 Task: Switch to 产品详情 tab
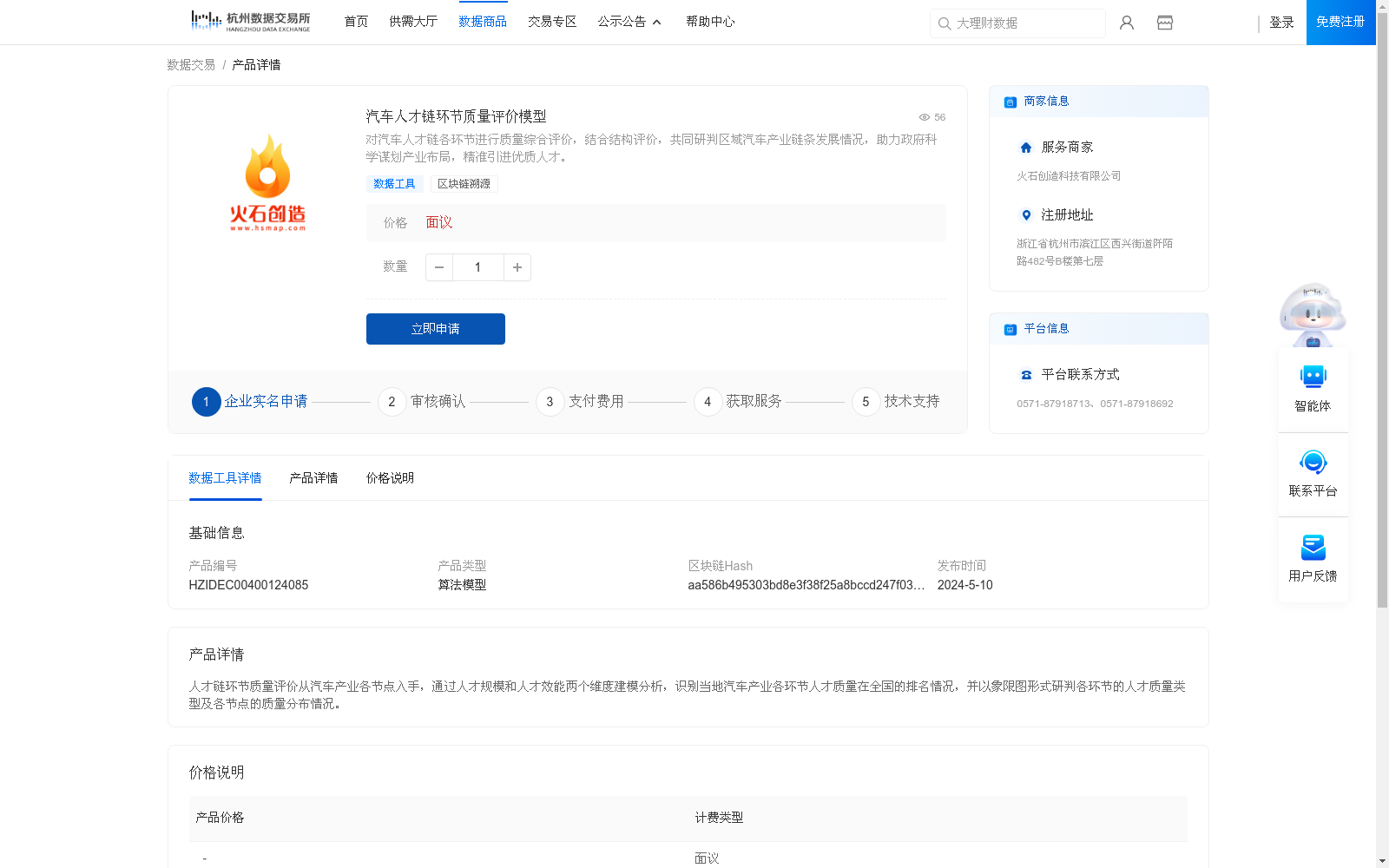[x=313, y=478]
